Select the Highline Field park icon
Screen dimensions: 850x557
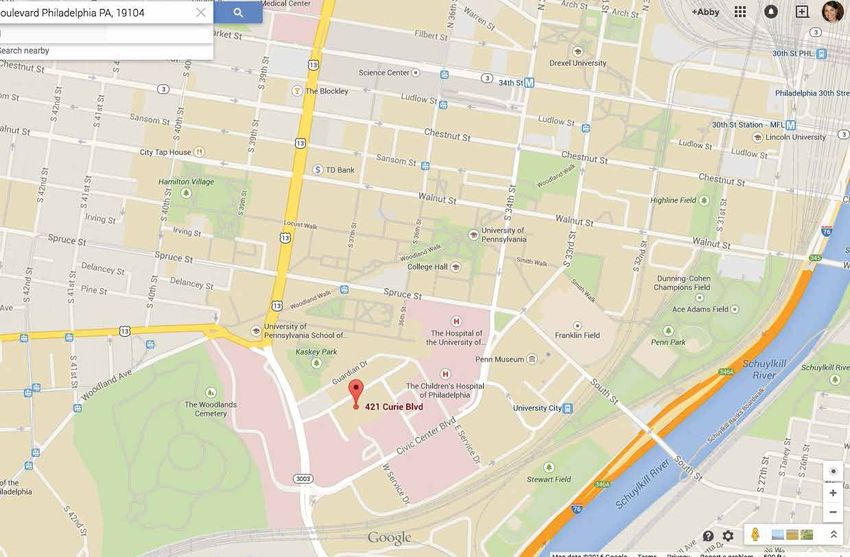click(704, 200)
